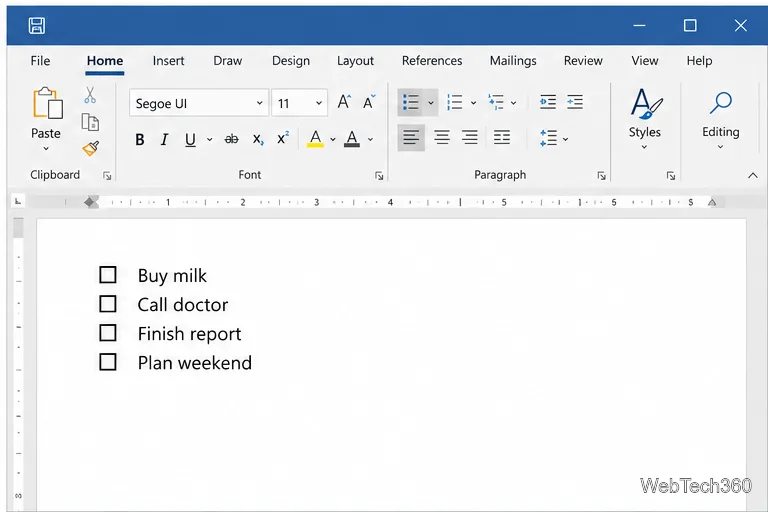Open the Styles pane launcher
Screen dimensions: 768x512
tap(671, 176)
